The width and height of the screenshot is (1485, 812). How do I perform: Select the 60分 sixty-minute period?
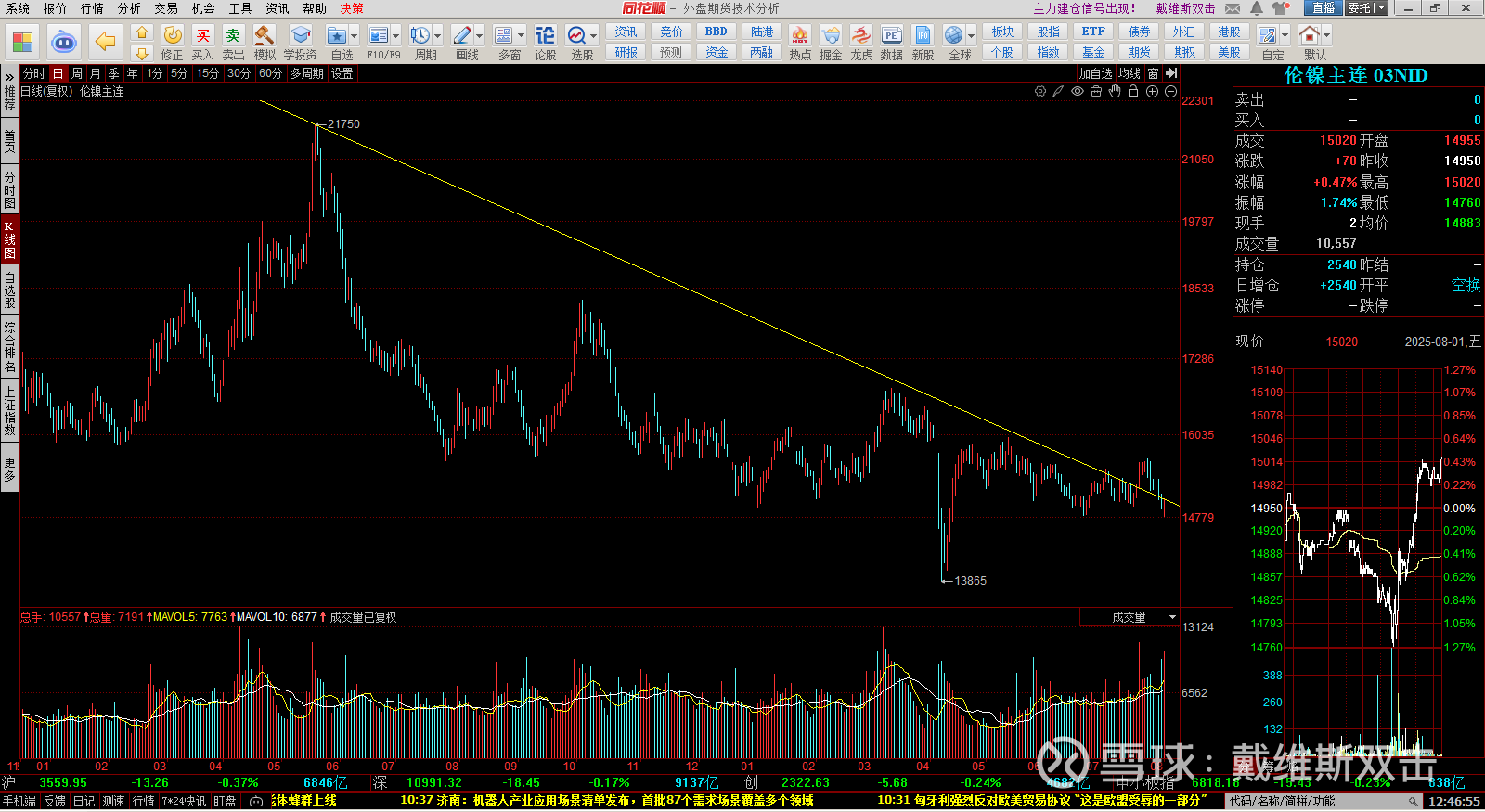click(x=270, y=73)
